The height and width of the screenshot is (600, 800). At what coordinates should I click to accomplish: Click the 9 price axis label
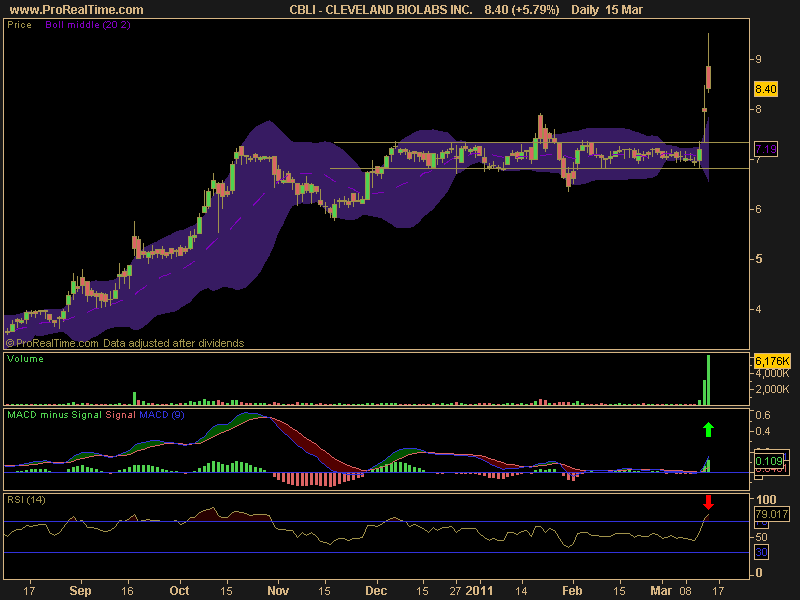[x=758, y=59]
